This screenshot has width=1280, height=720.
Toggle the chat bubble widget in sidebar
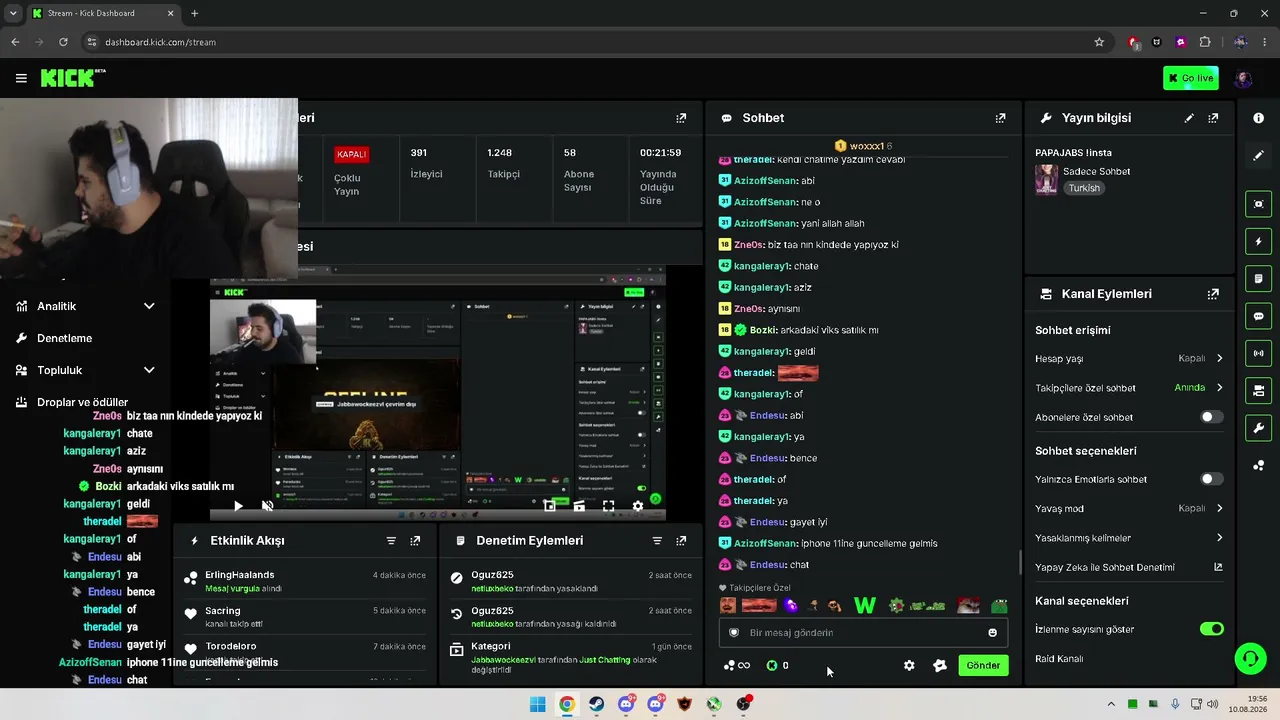coord(1258,316)
